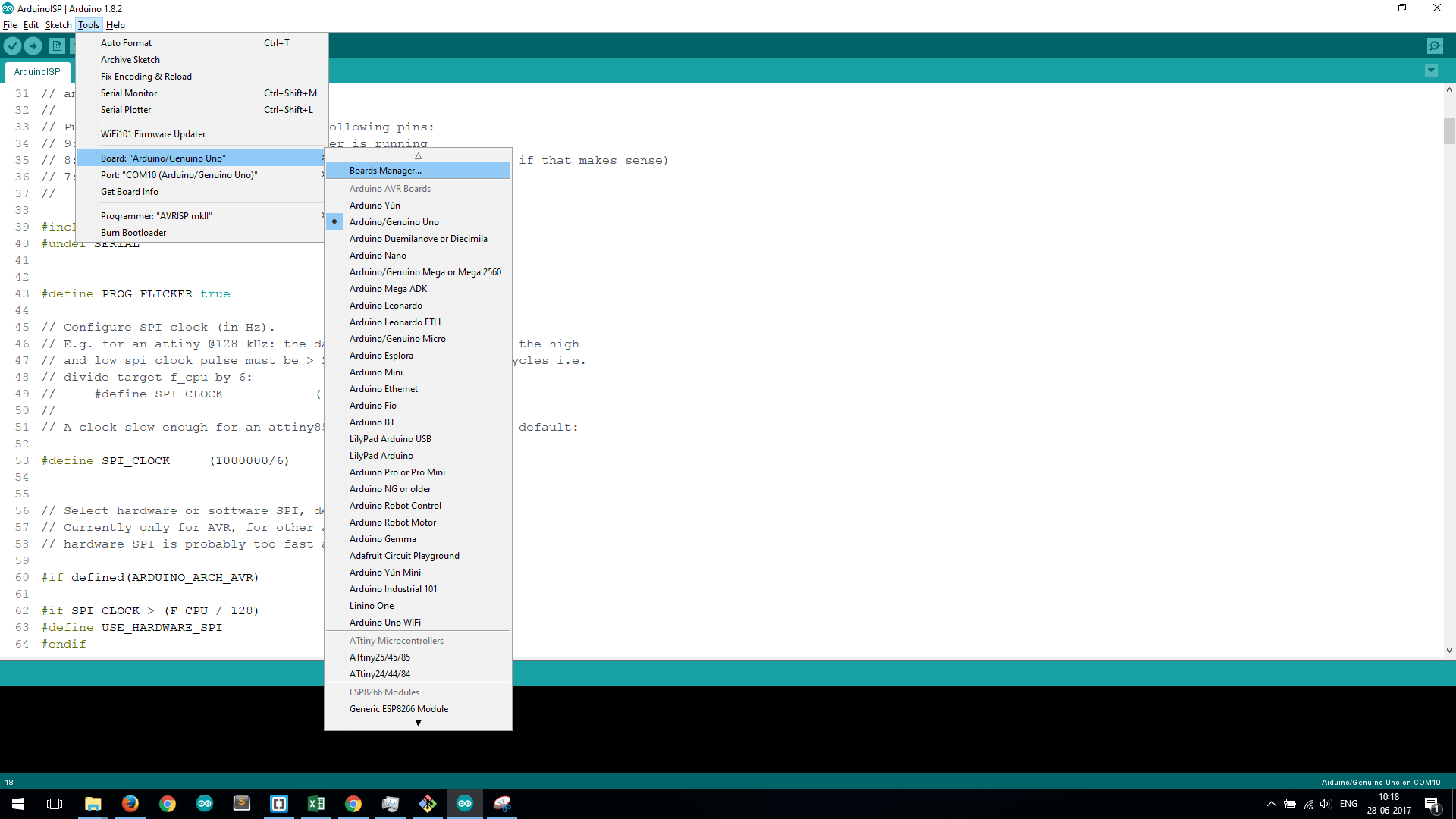Launch Firefox from the taskbar
This screenshot has width=1456, height=819.
point(130,804)
